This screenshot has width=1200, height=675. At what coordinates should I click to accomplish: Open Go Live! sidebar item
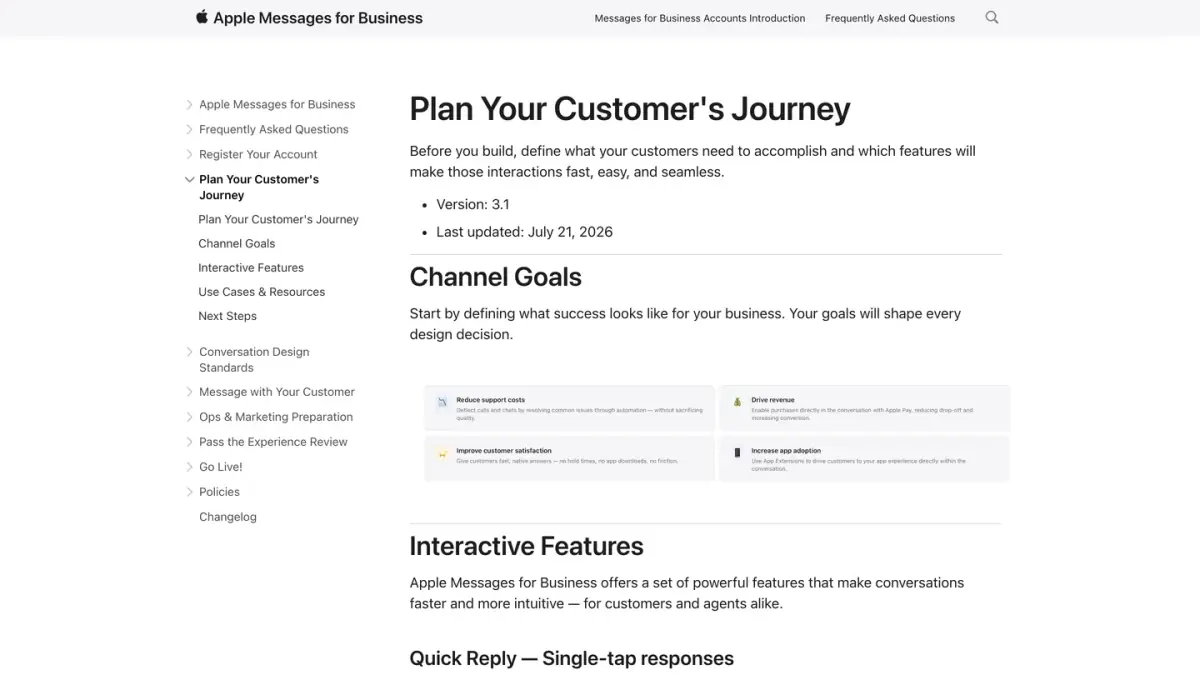pyautogui.click(x=221, y=467)
